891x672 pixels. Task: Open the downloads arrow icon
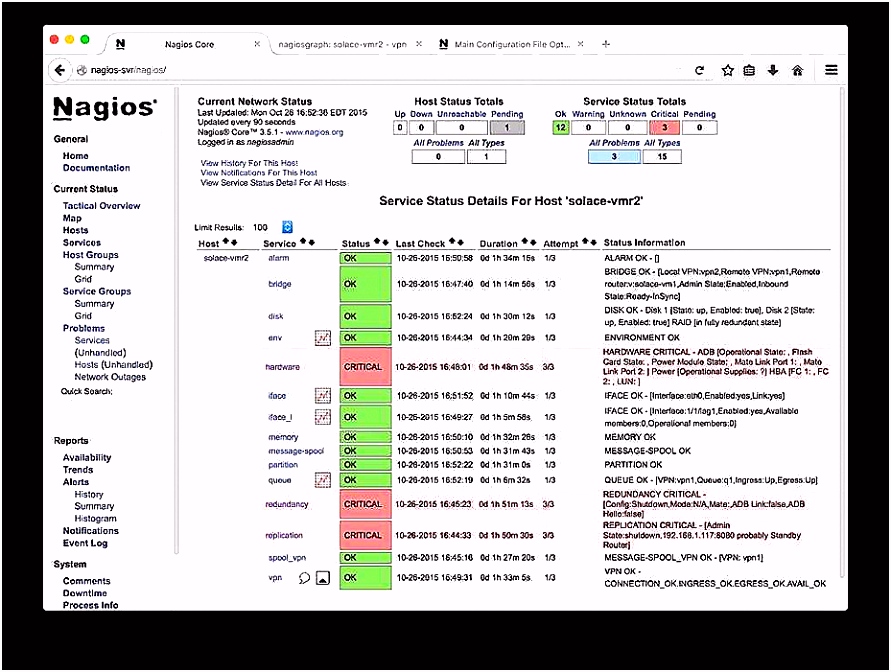(x=773, y=70)
